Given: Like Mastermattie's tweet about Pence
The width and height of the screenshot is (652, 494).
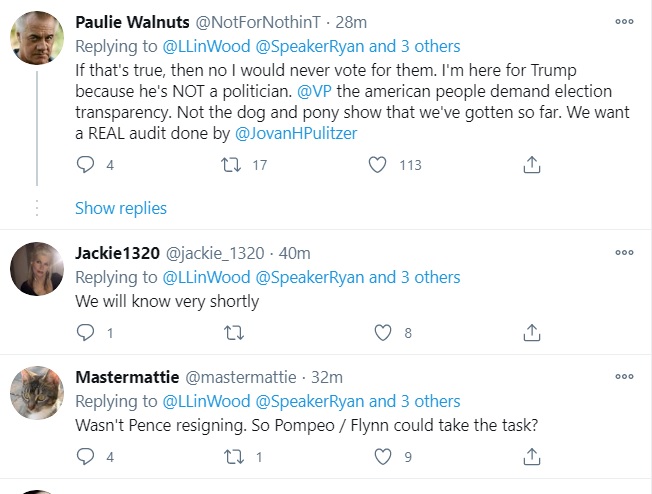Looking at the screenshot, I should pyautogui.click(x=383, y=457).
